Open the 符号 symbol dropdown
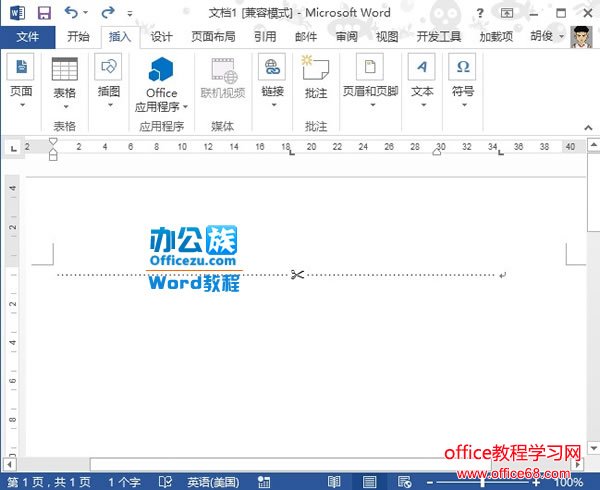The width and height of the screenshot is (600, 490). (x=463, y=81)
